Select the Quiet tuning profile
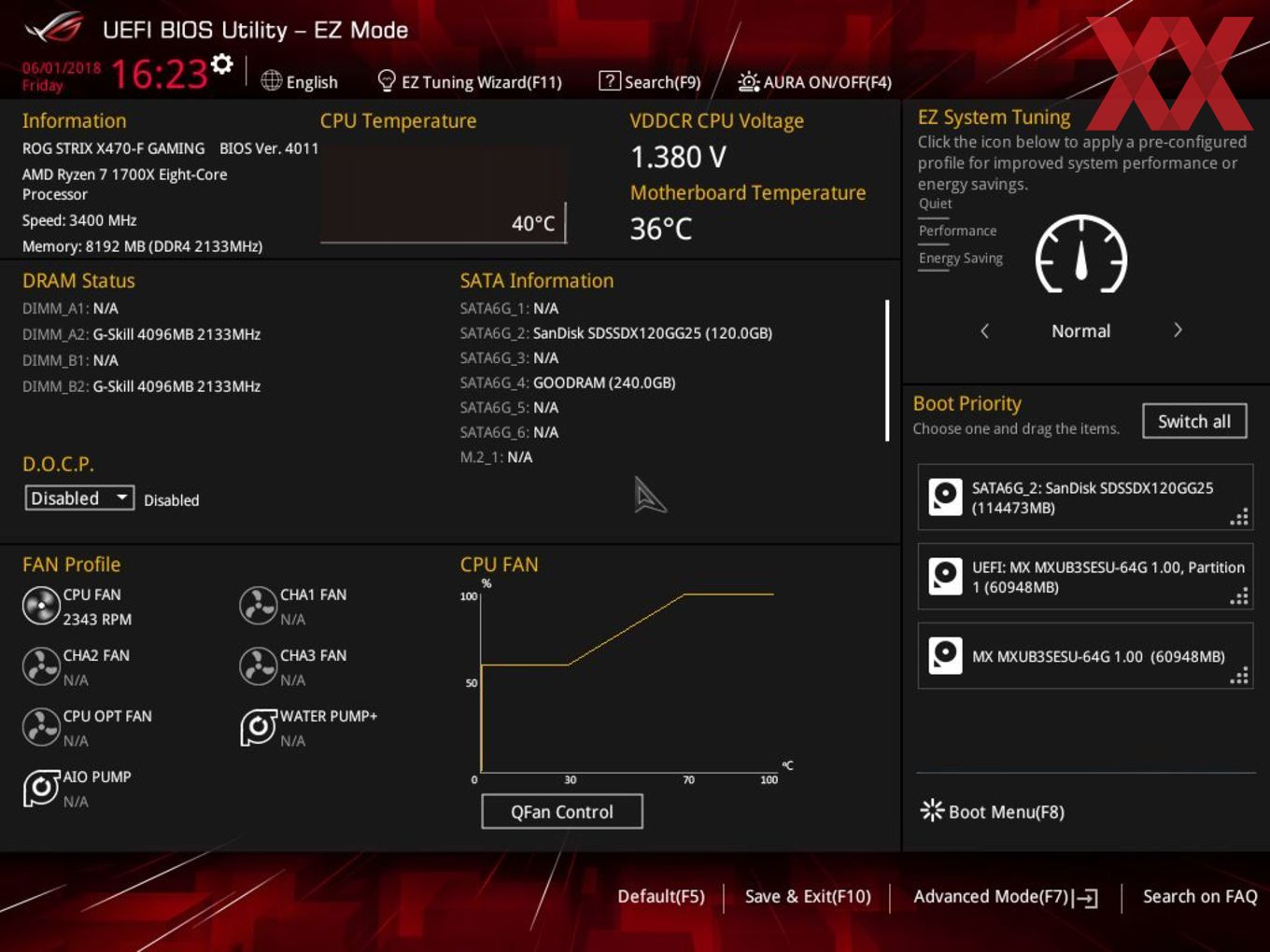Viewport: 1270px width, 952px height. click(x=935, y=203)
